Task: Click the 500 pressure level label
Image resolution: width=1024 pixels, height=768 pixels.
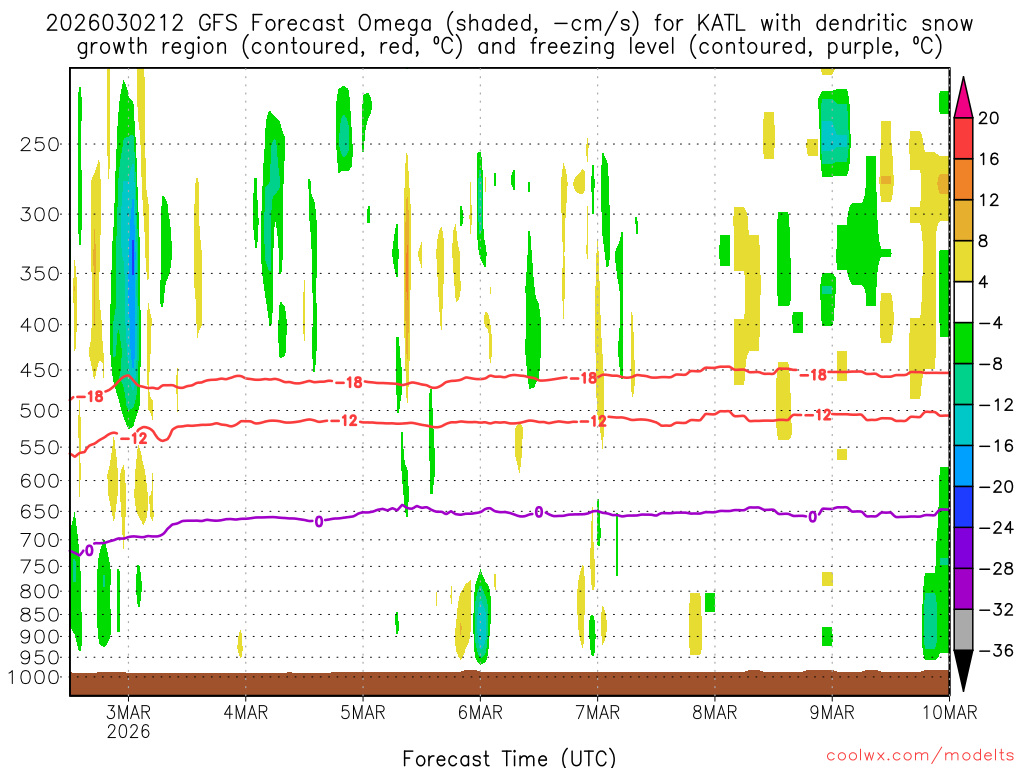Action: 40,411
